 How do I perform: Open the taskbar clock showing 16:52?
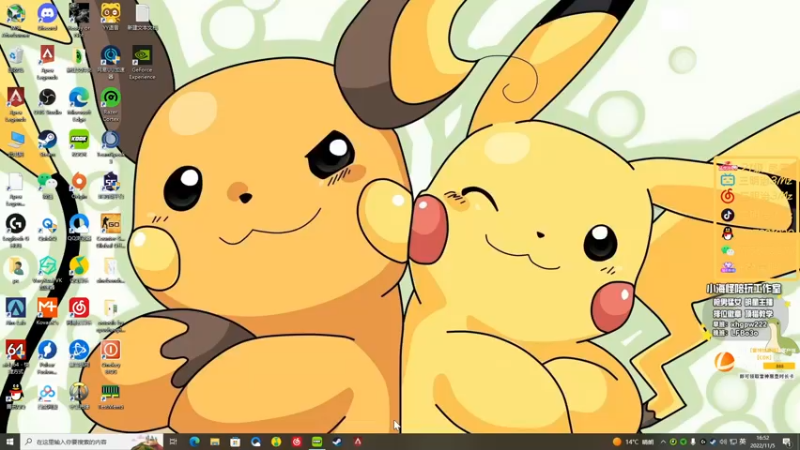[763, 442]
